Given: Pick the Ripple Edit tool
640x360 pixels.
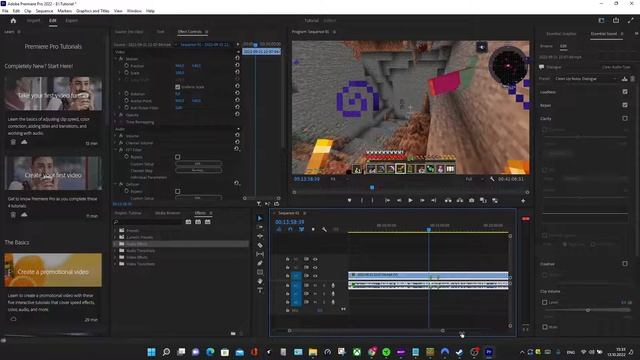Looking at the screenshot, I should pos(260,236).
